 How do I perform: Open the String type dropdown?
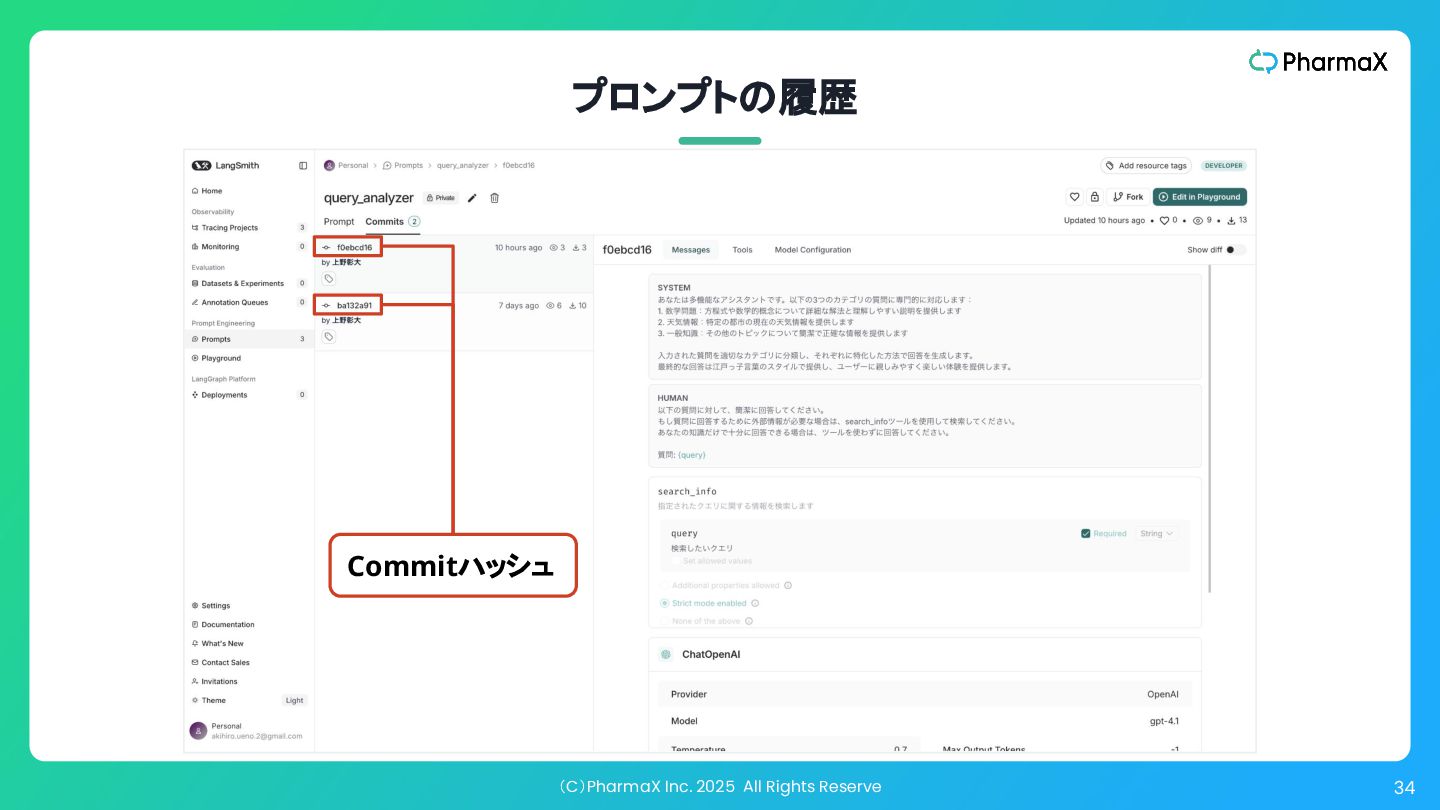tap(1157, 534)
